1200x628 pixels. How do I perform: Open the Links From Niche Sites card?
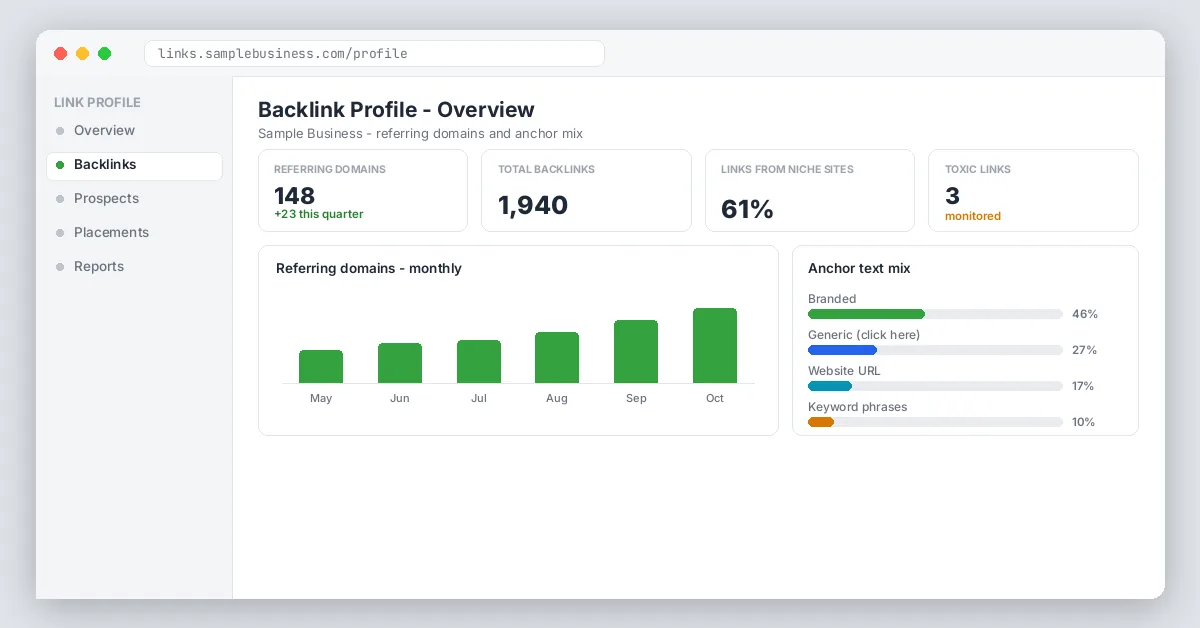tap(810, 191)
